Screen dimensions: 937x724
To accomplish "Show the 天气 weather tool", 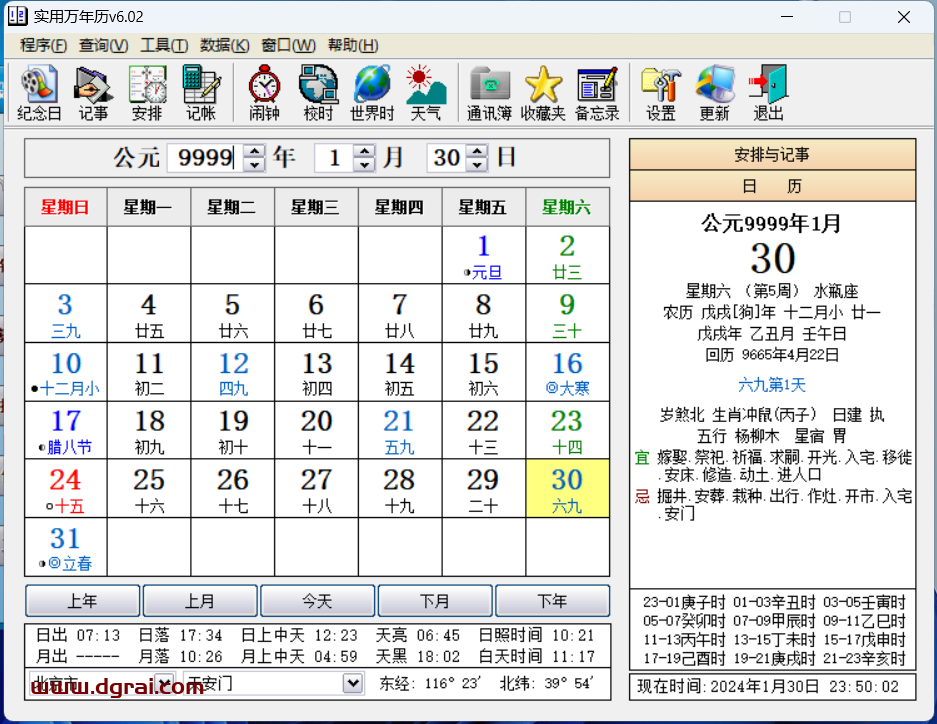I will (426, 92).
